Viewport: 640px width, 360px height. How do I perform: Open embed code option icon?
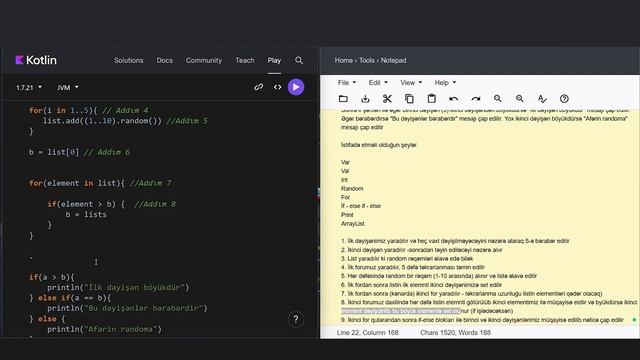click(x=278, y=87)
